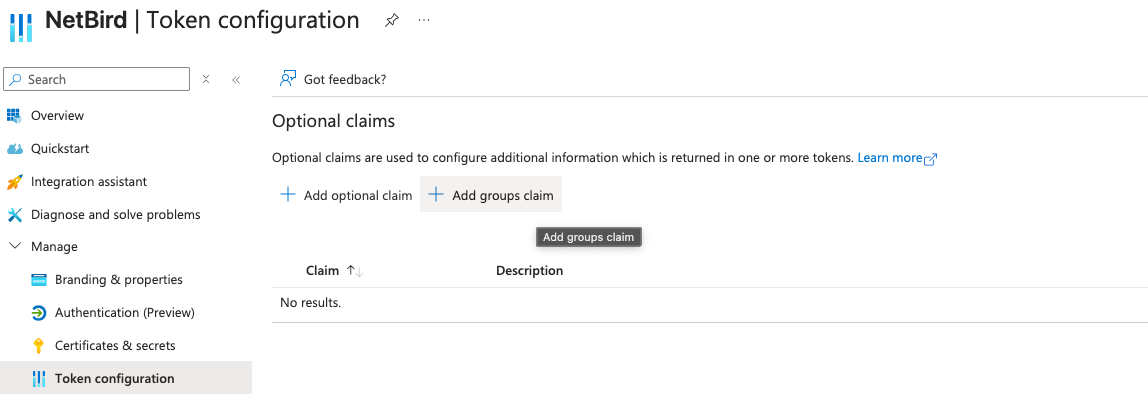Pin the Token configuration page
Image resolution: width=1148 pixels, height=401 pixels.
(392, 20)
